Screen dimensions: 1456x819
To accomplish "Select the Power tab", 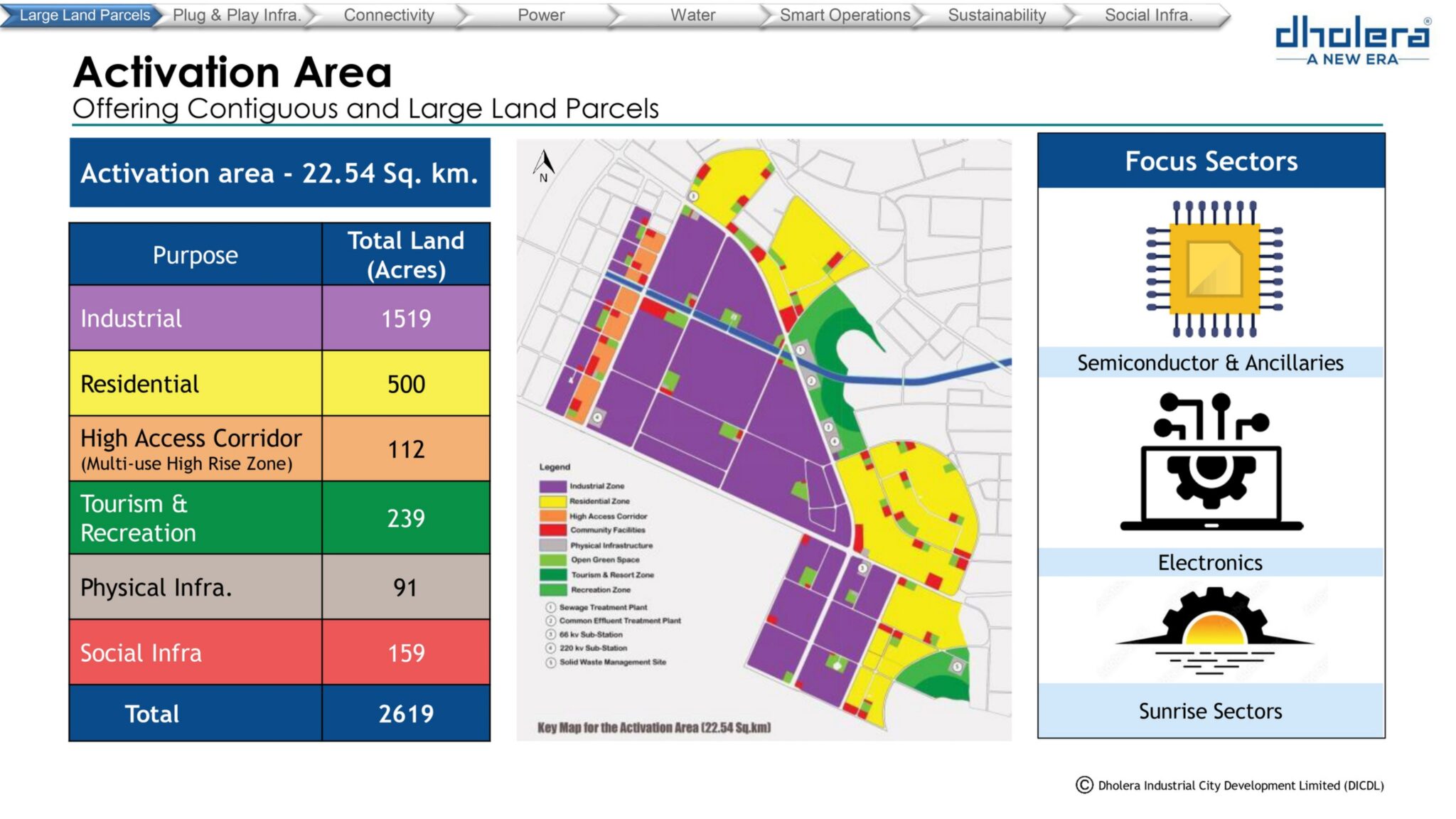I will click(541, 15).
